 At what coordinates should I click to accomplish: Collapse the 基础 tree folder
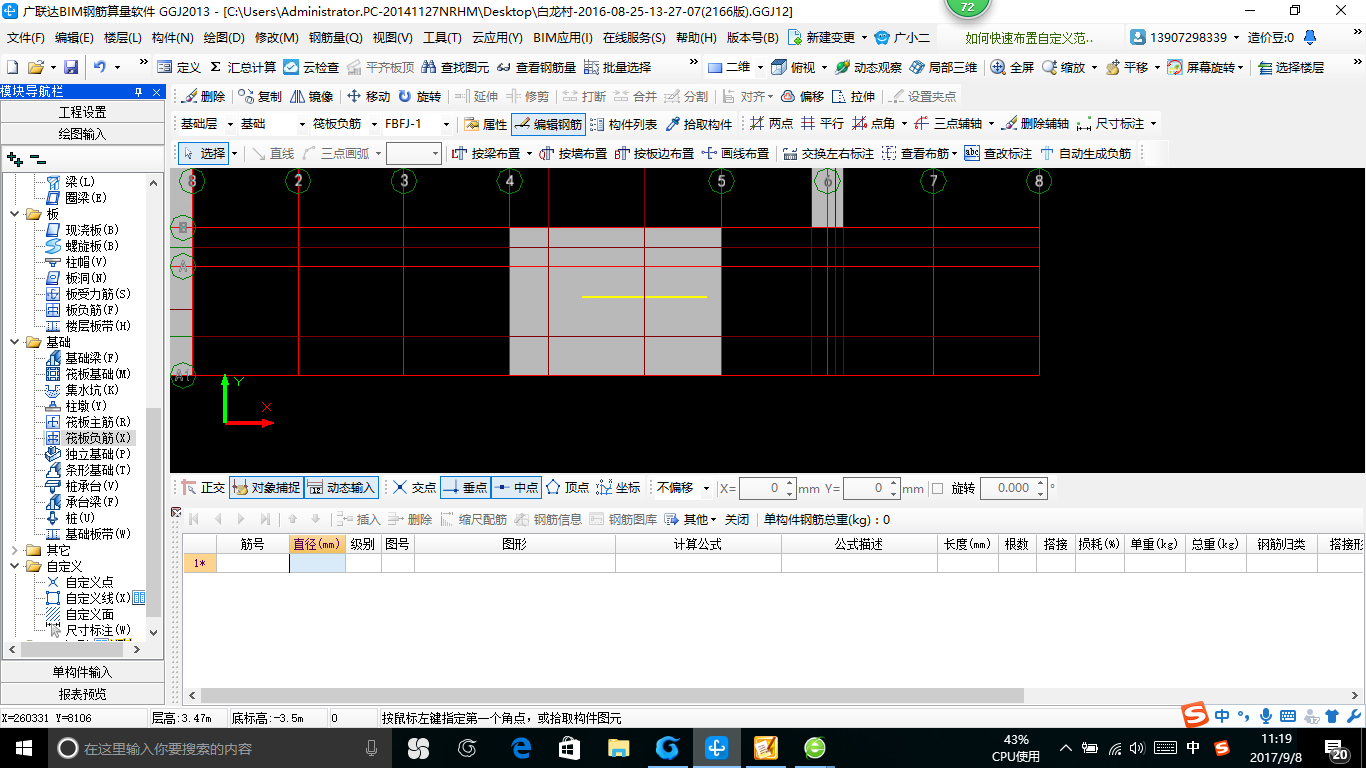coord(14,342)
